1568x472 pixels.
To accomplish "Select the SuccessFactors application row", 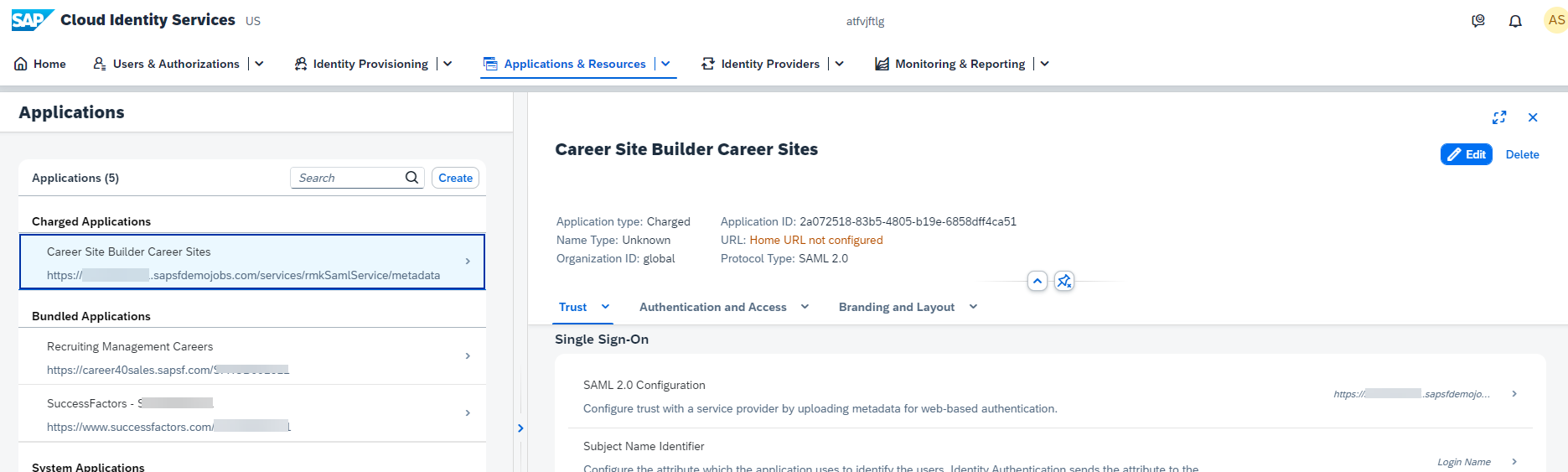I will [252, 413].
